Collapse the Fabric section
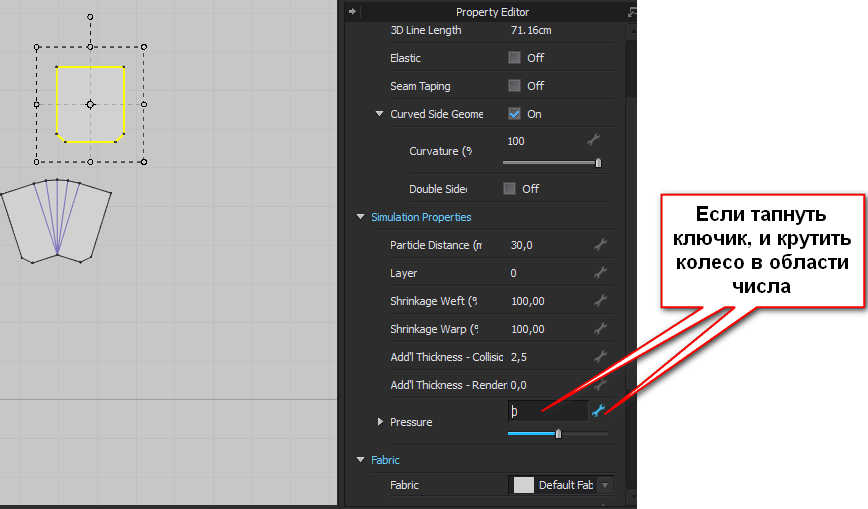 [x=360, y=460]
